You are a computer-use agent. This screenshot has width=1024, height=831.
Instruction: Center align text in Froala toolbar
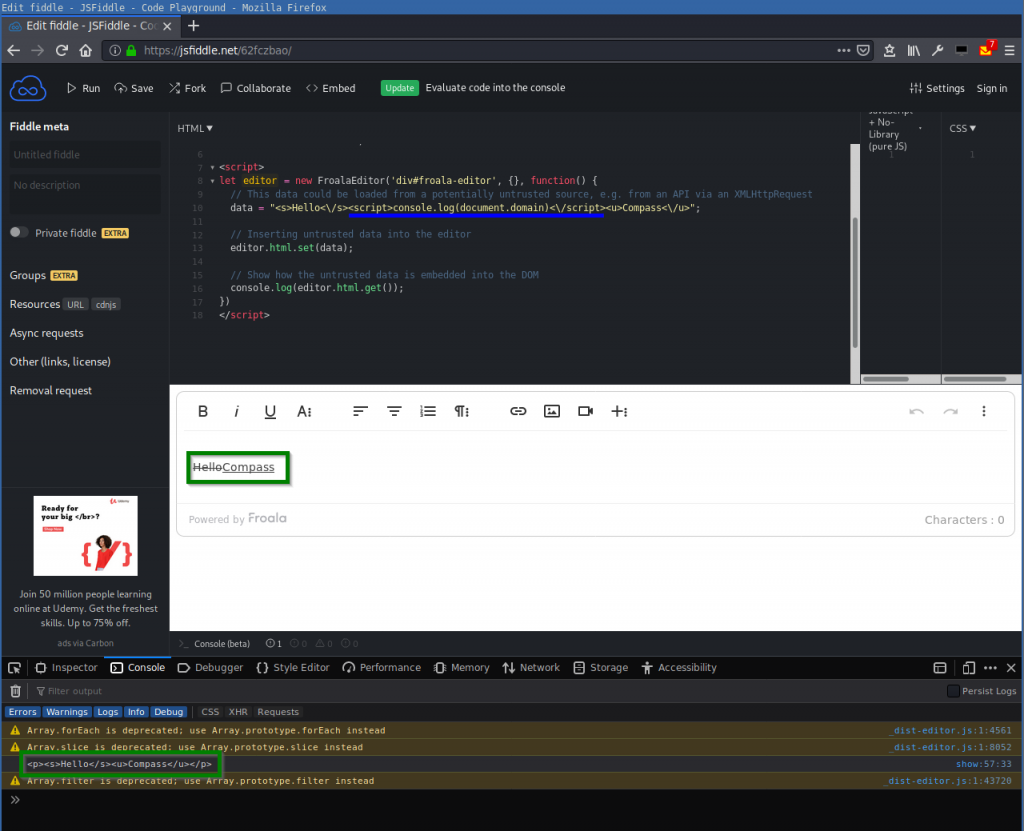pos(394,411)
